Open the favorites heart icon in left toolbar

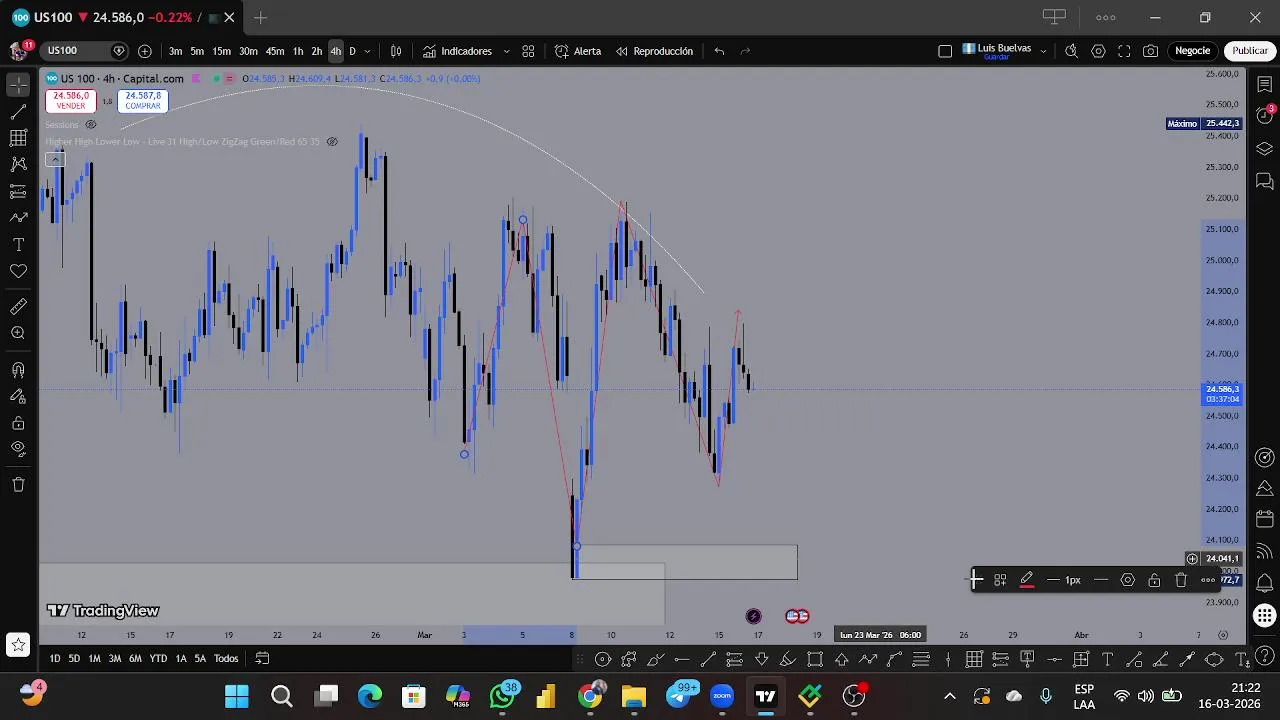(18, 271)
